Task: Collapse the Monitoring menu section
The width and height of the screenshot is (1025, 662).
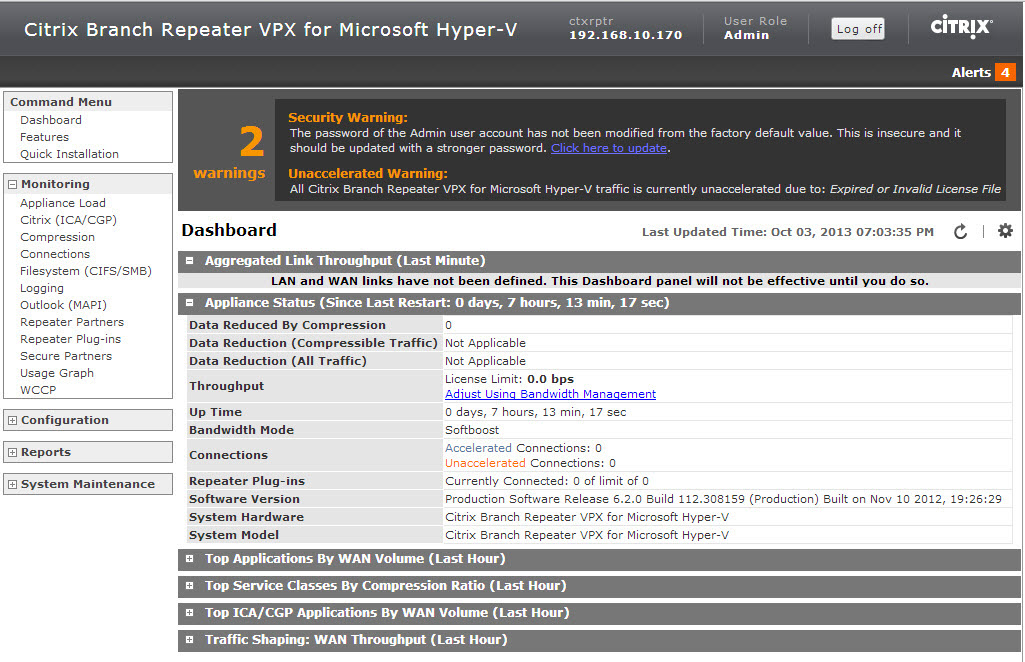Action: pos(12,184)
